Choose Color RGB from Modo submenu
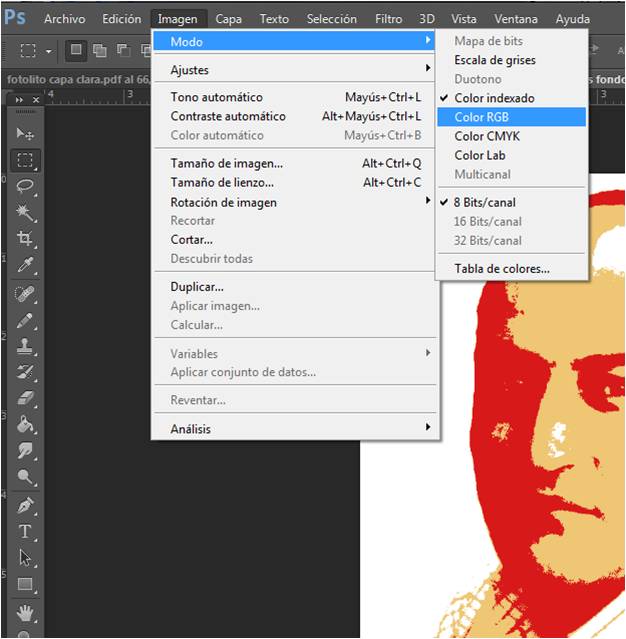 point(482,117)
